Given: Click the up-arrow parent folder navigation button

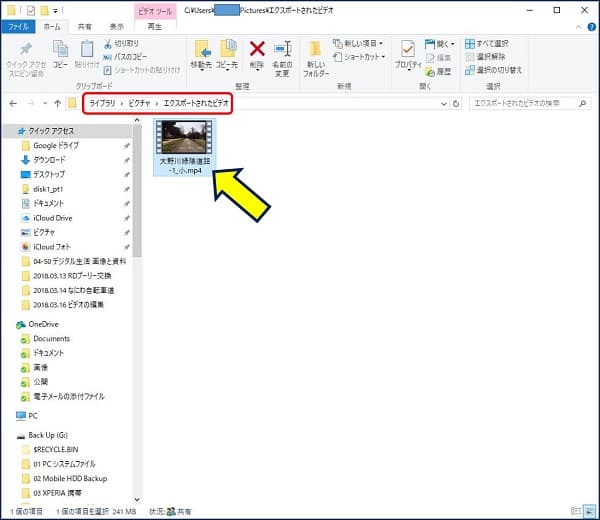Looking at the screenshot, I should (56, 103).
